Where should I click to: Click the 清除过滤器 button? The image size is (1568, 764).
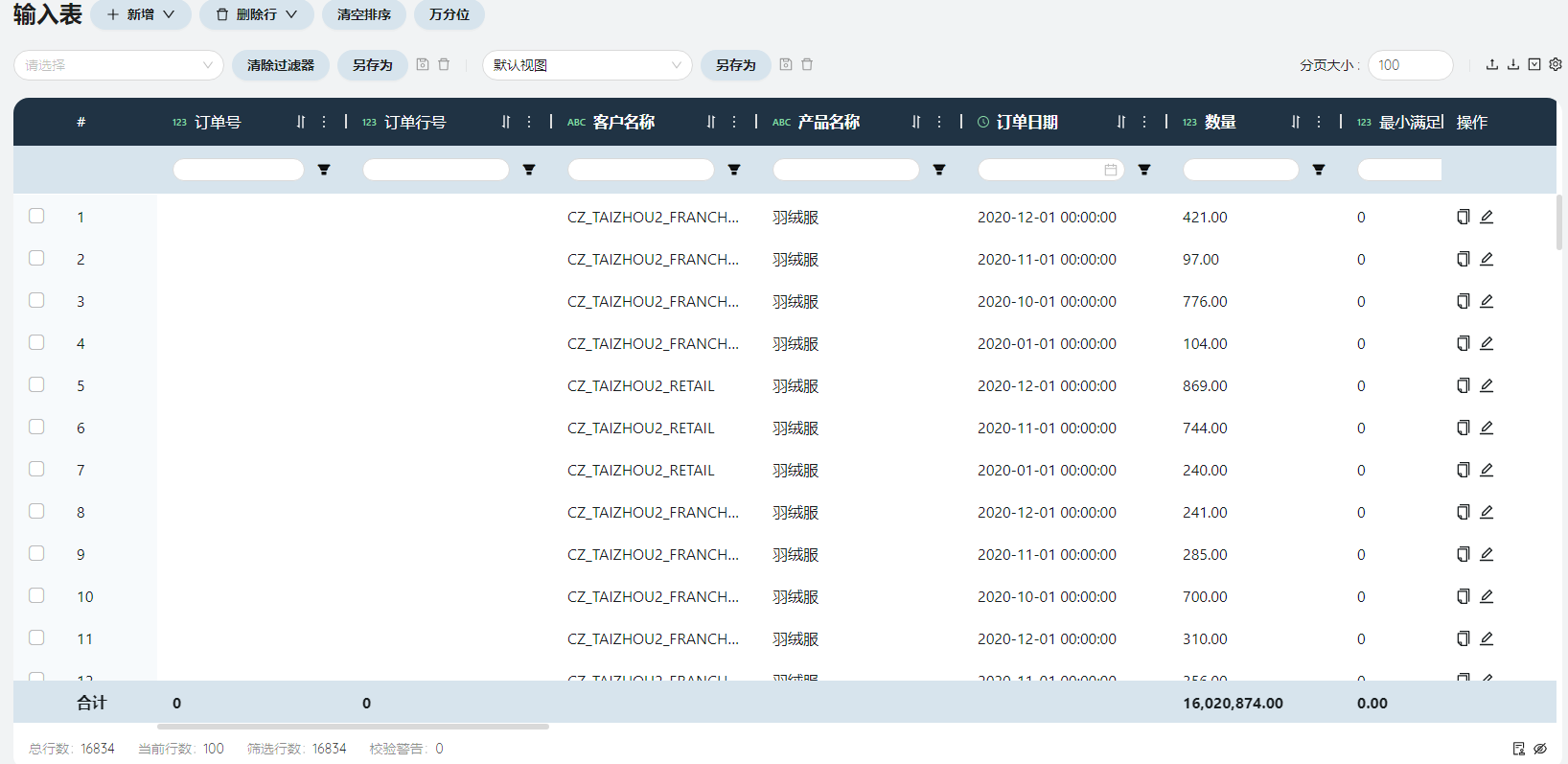pyautogui.click(x=281, y=65)
